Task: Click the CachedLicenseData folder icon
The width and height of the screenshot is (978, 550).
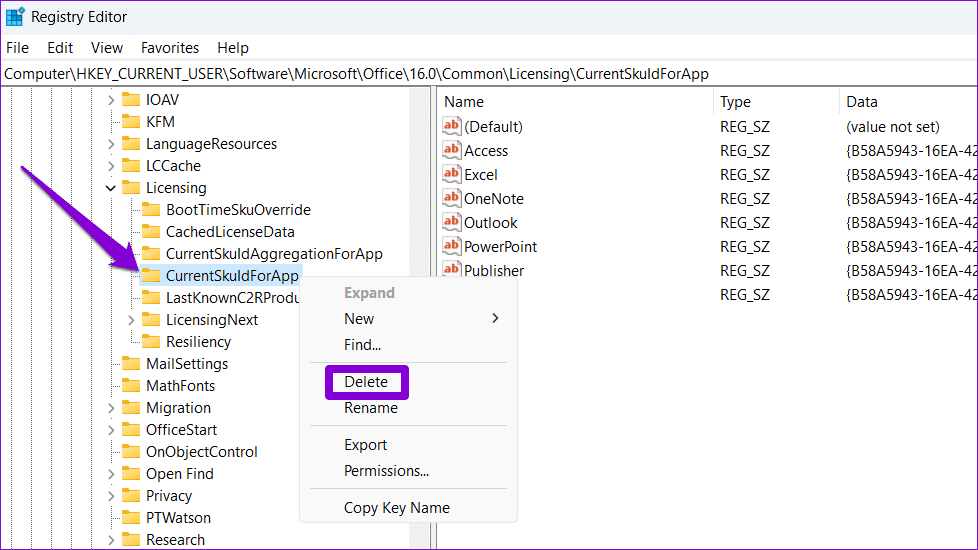Action: point(151,232)
